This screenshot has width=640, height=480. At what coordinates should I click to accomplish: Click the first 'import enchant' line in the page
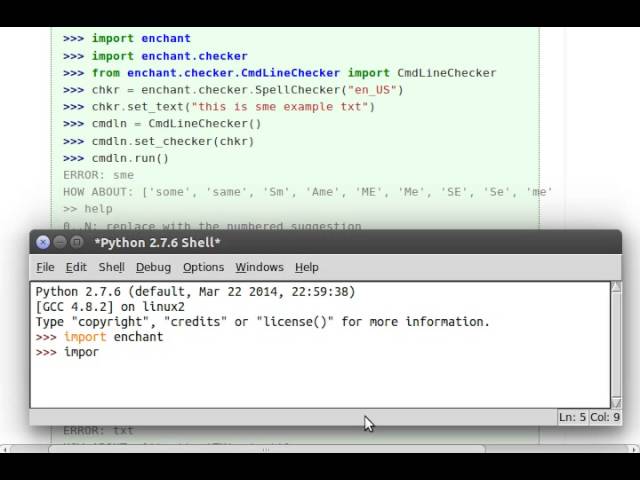point(127,38)
